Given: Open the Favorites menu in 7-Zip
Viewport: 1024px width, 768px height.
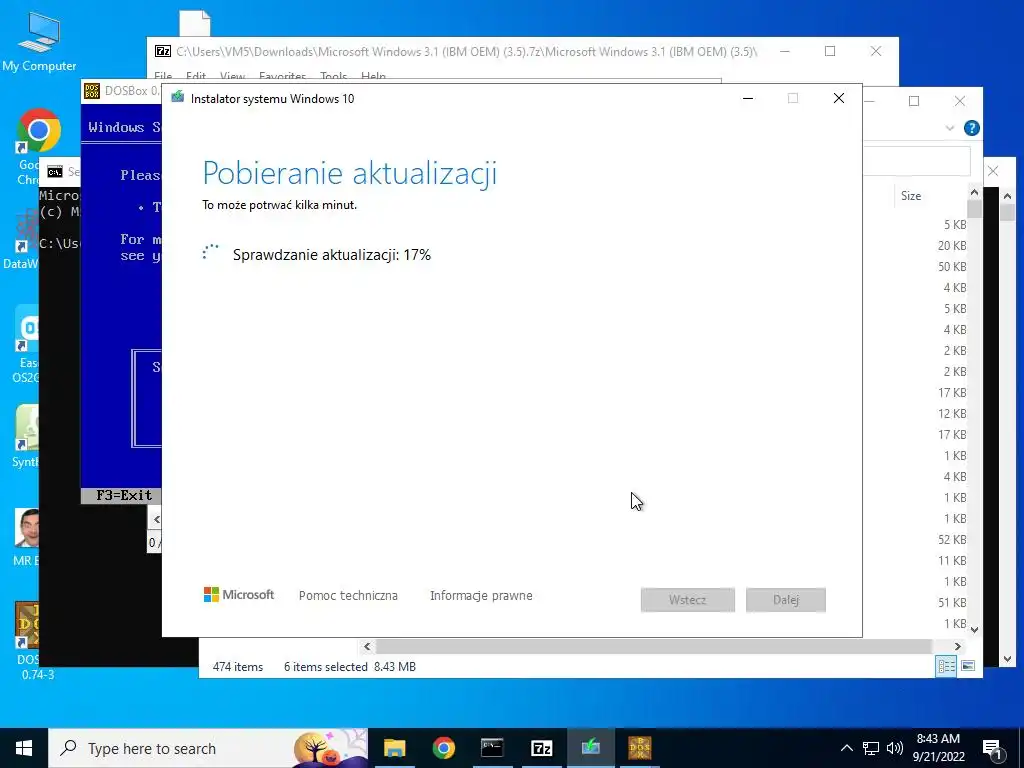Looking at the screenshot, I should [282, 77].
